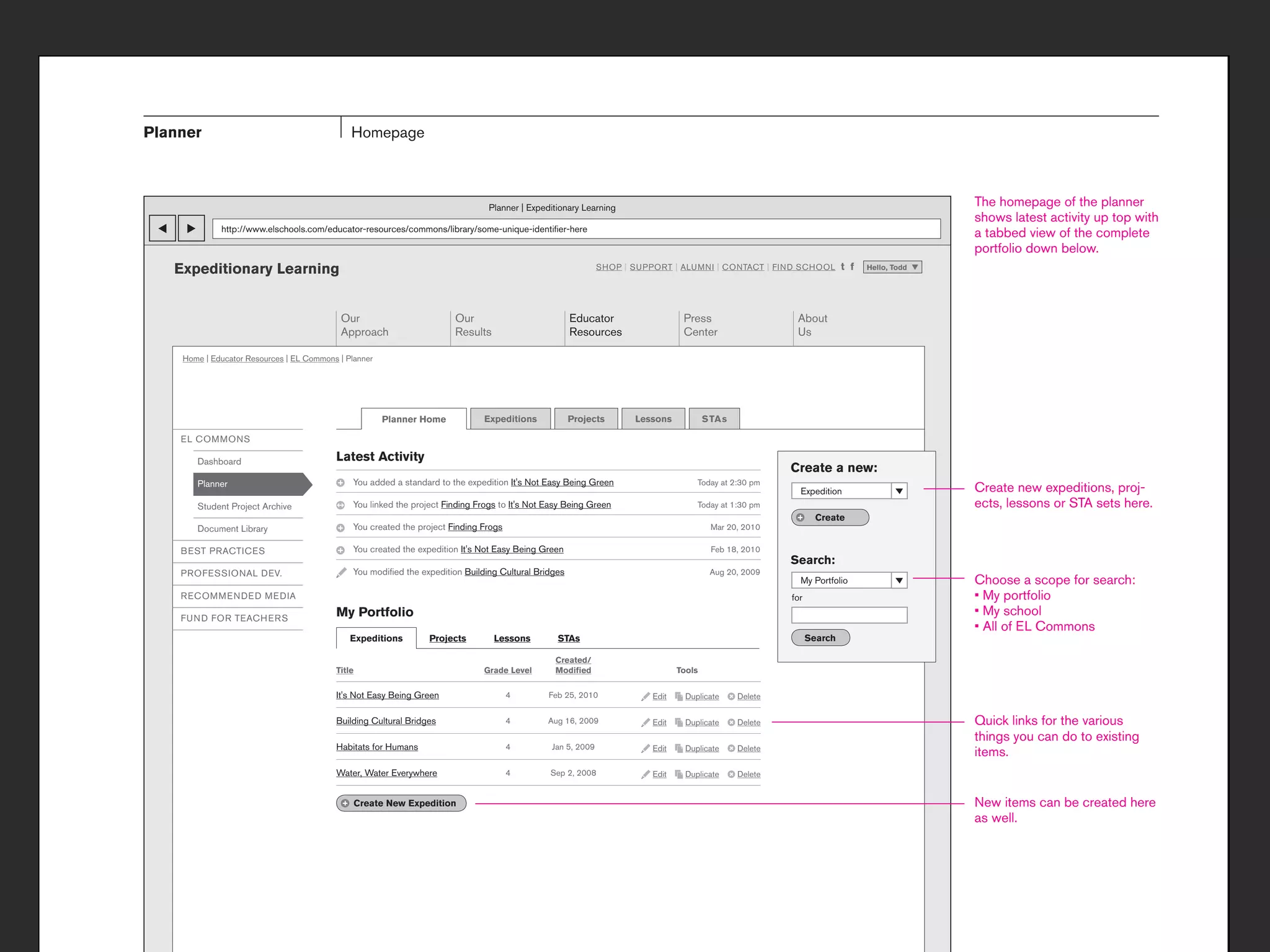
Task: Sort table by Grade Level column header
Action: click(x=508, y=671)
